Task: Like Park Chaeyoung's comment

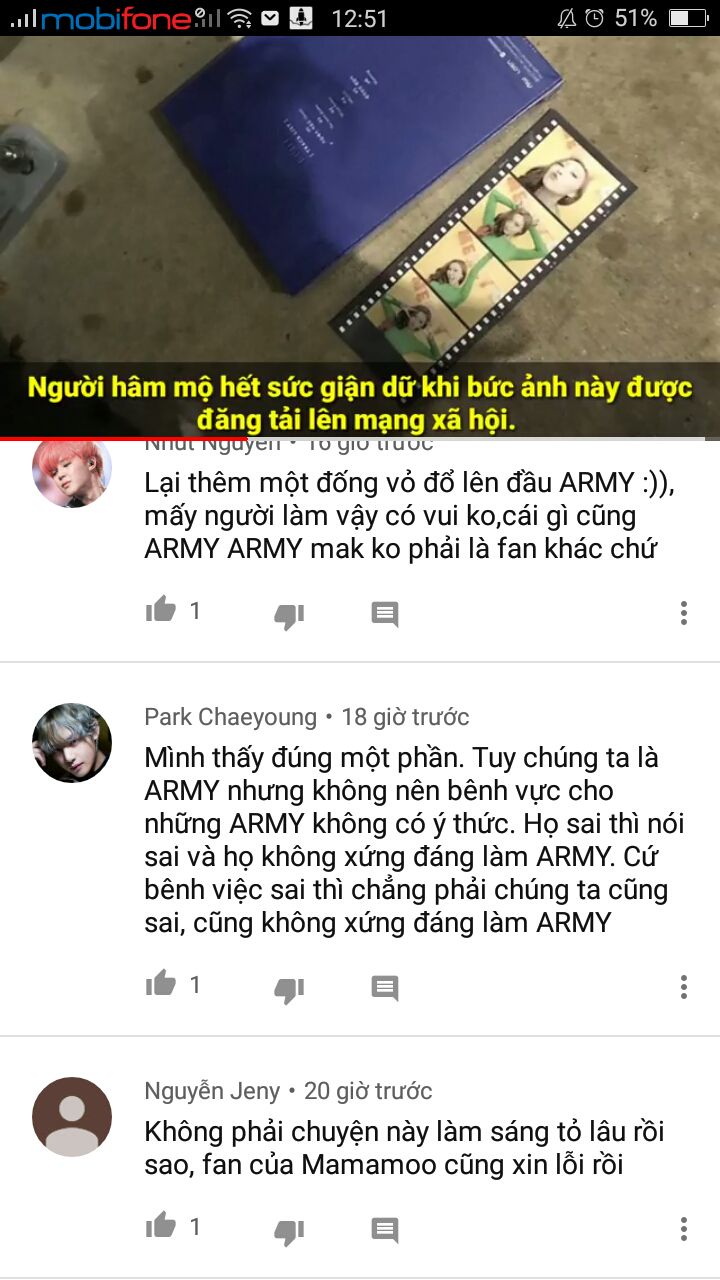Action: click(160, 984)
